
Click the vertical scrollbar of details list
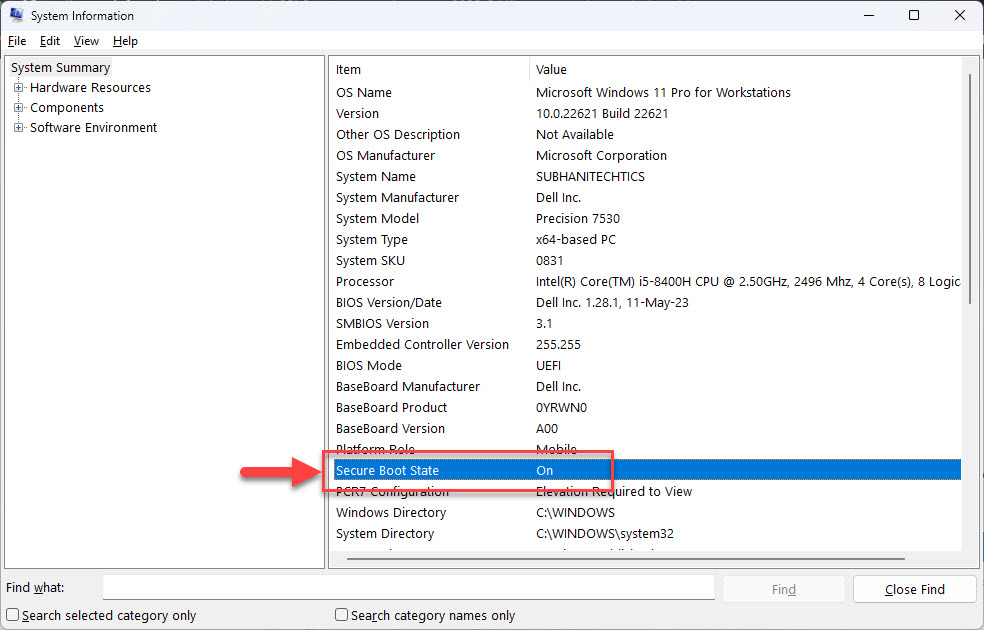coord(970,188)
